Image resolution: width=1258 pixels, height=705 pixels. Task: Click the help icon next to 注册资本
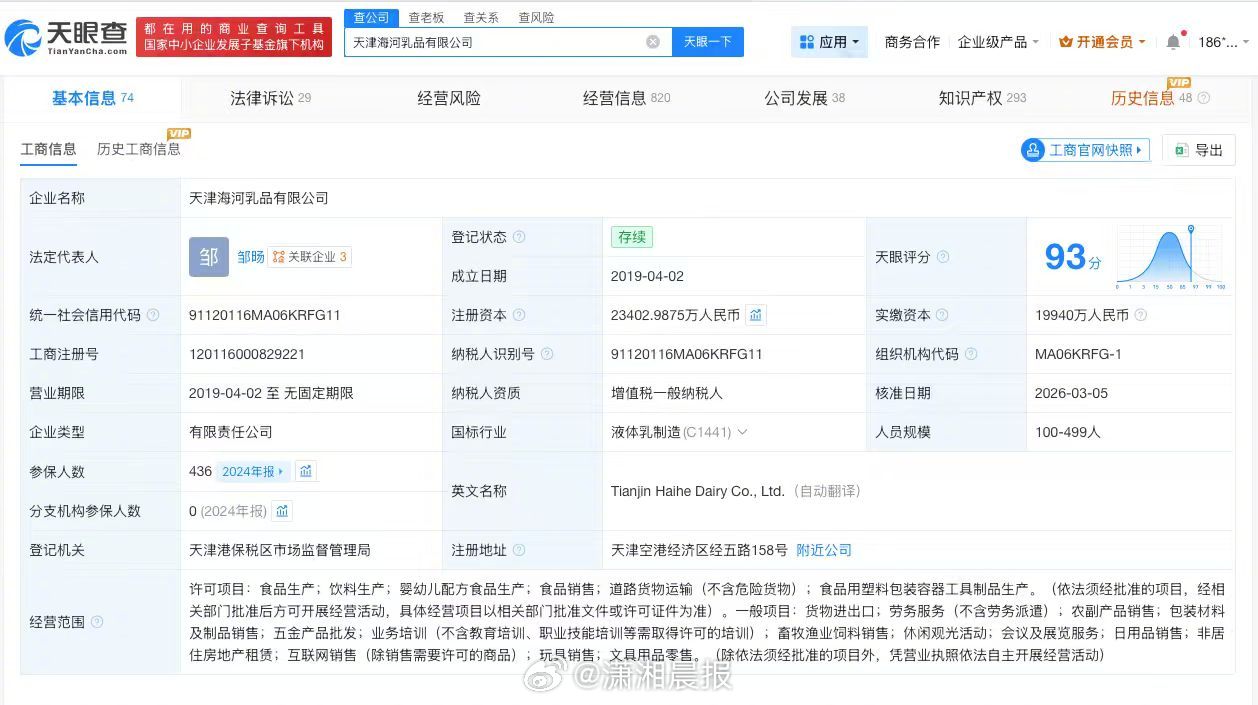click(519, 315)
